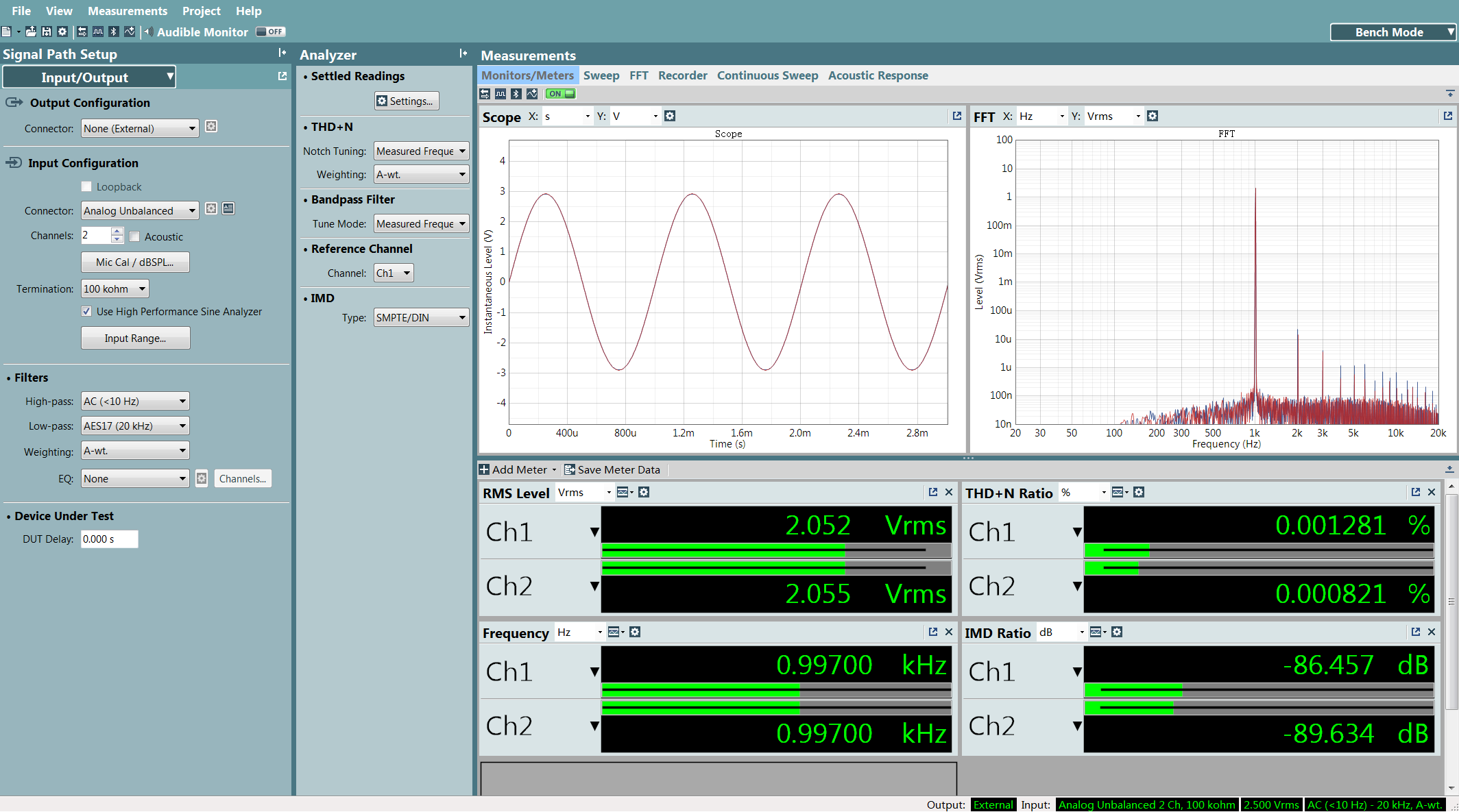The width and height of the screenshot is (1459, 812).
Task: Expand the IMD Type SMPTE/DIN dropdown
Action: [421, 317]
